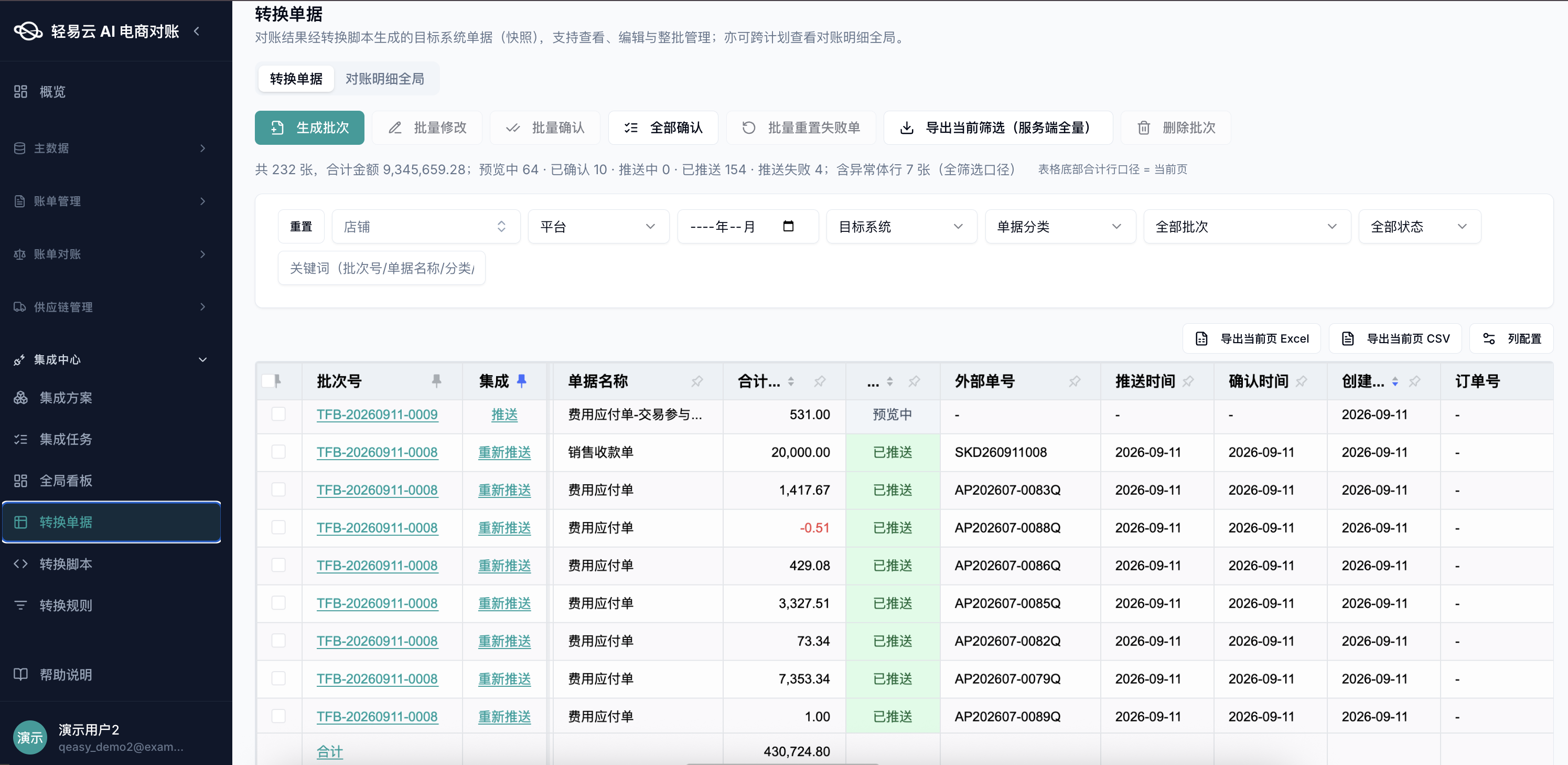
Task: Expand 主数据 in the sidebar
Action: tap(111, 148)
